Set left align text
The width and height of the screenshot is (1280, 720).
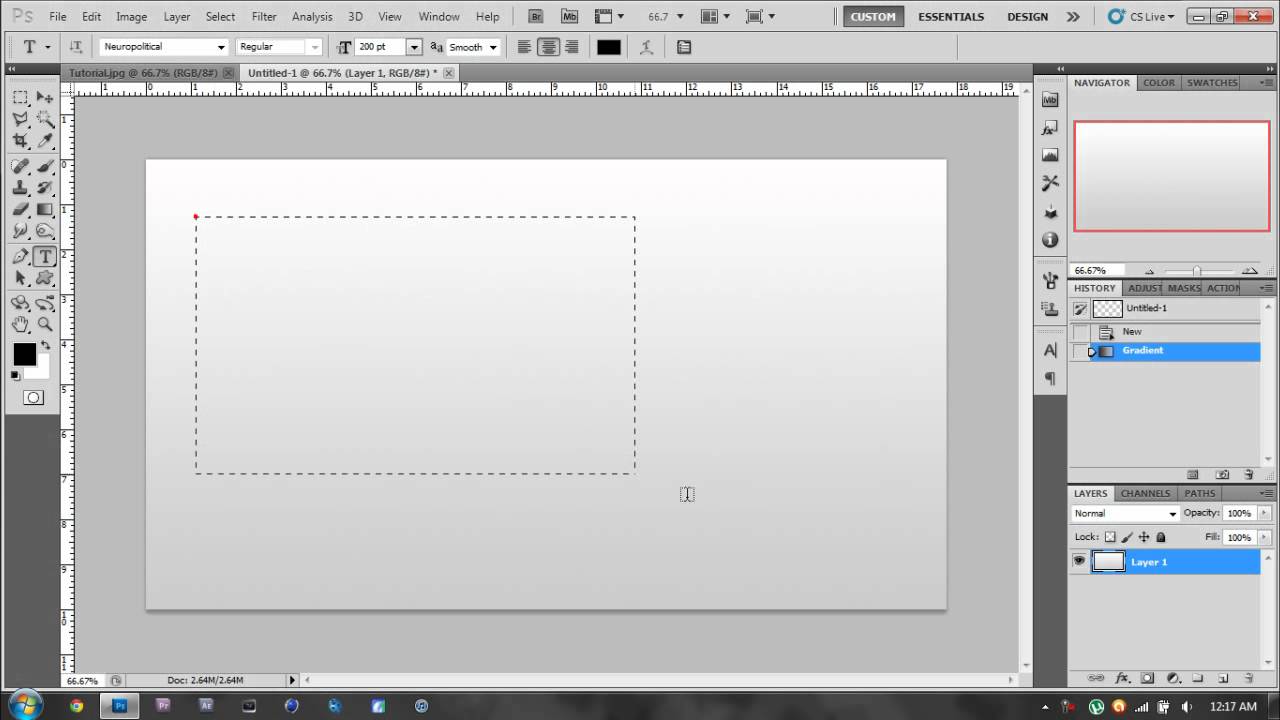(524, 47)
